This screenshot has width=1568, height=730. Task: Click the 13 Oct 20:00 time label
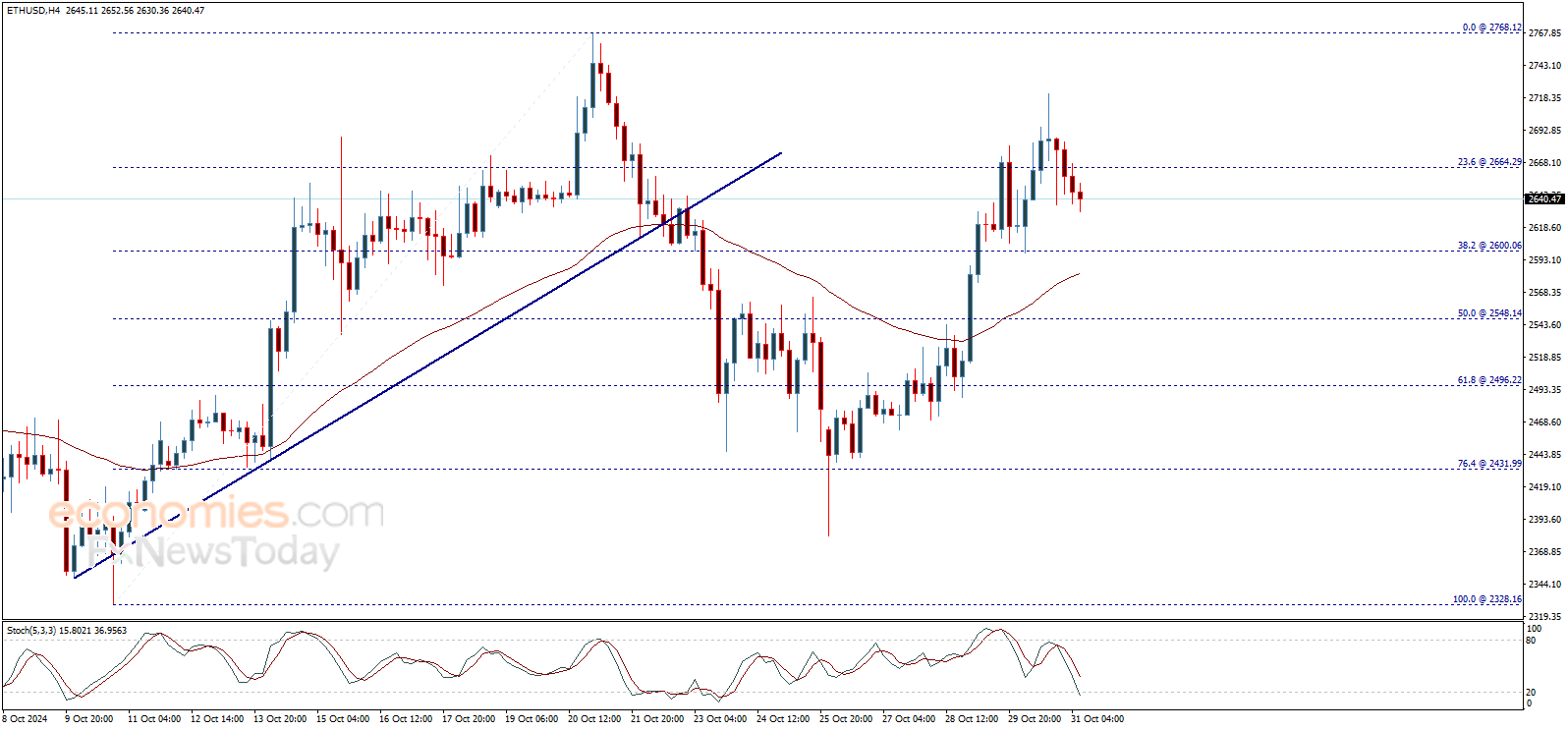pyautogui.click(x=280, y=719)
